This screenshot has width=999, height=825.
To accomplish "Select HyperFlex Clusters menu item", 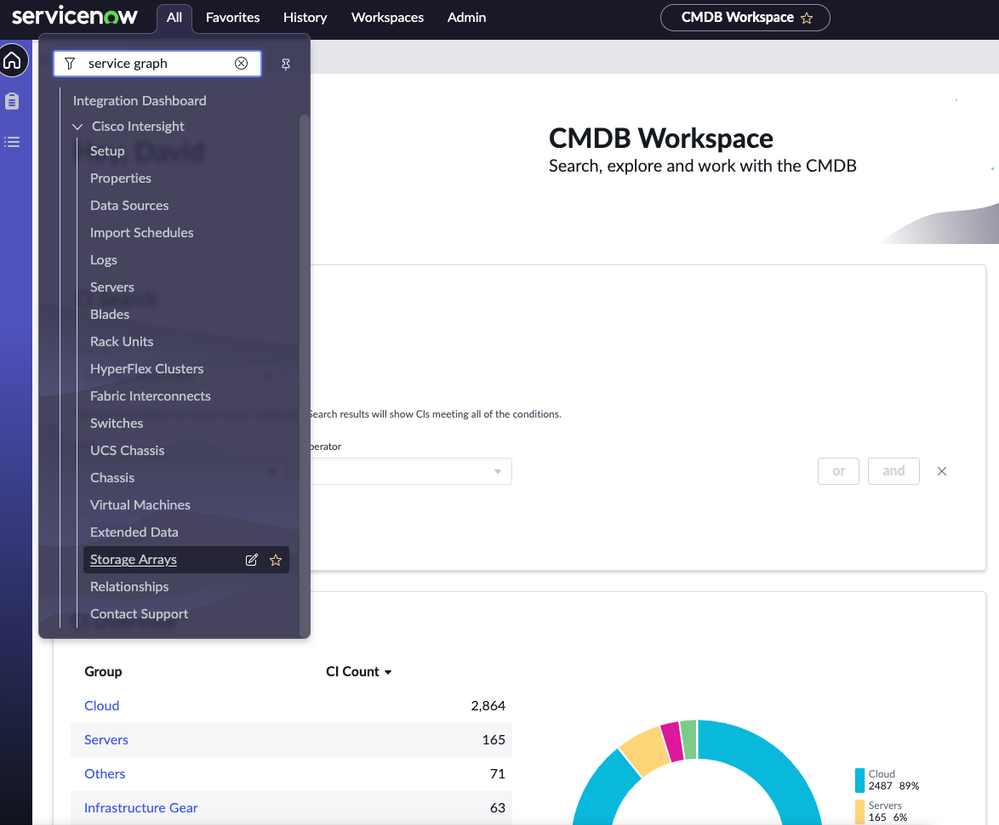I will 147,369.
